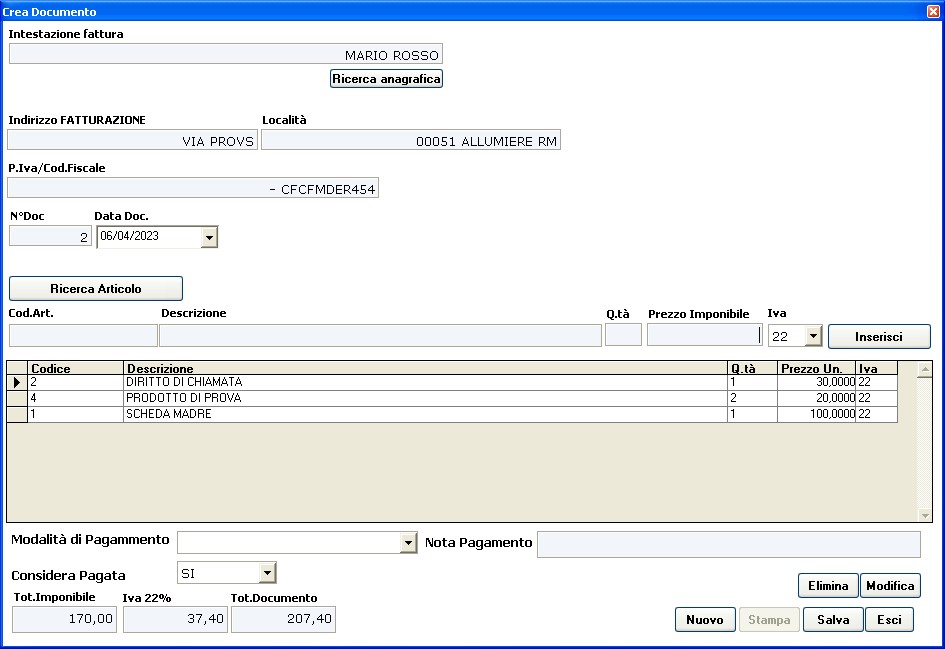Exit with the Esci button

tap(890, 619)
